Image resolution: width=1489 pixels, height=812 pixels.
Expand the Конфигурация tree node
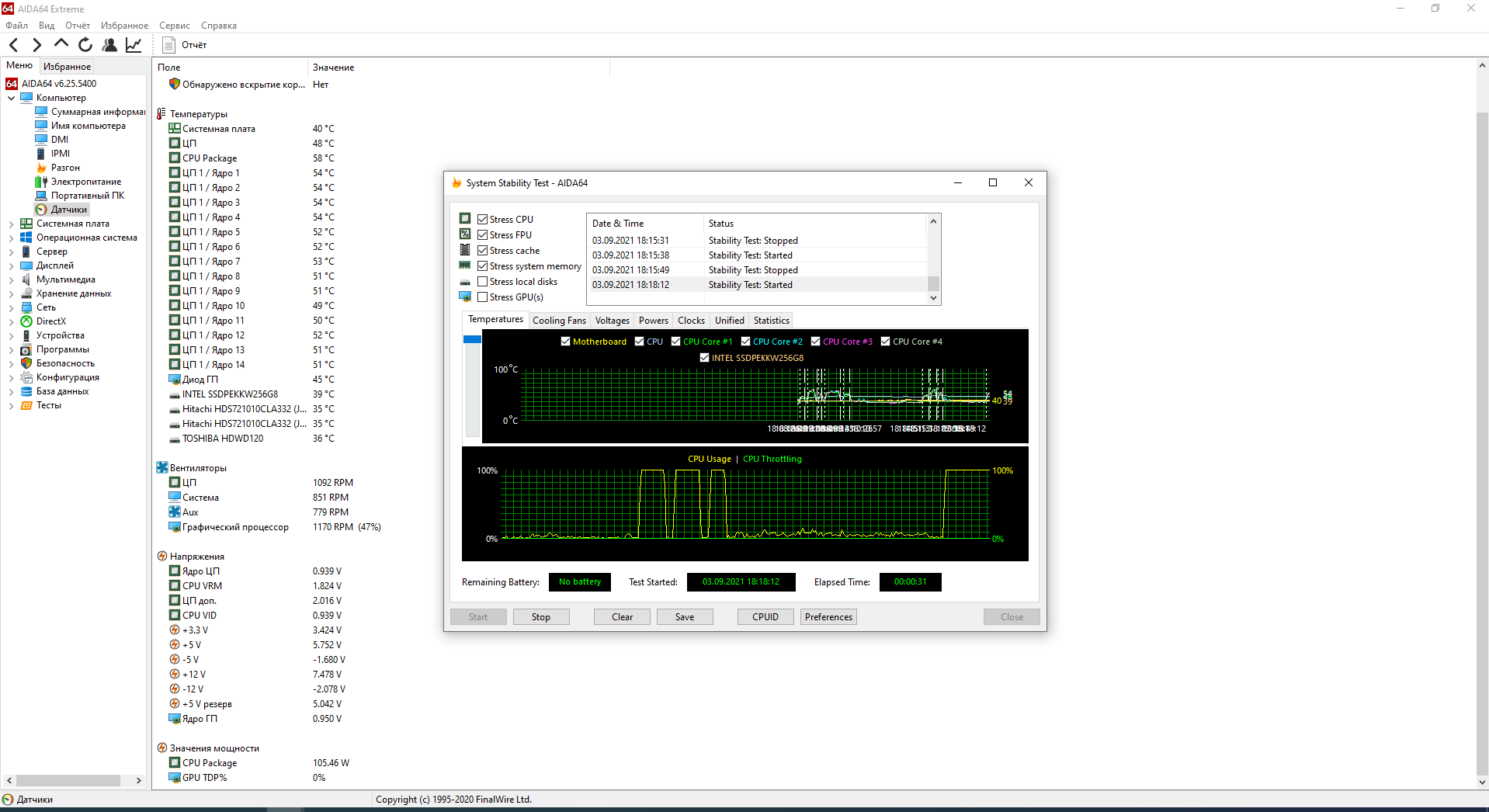tap(11, 377)
